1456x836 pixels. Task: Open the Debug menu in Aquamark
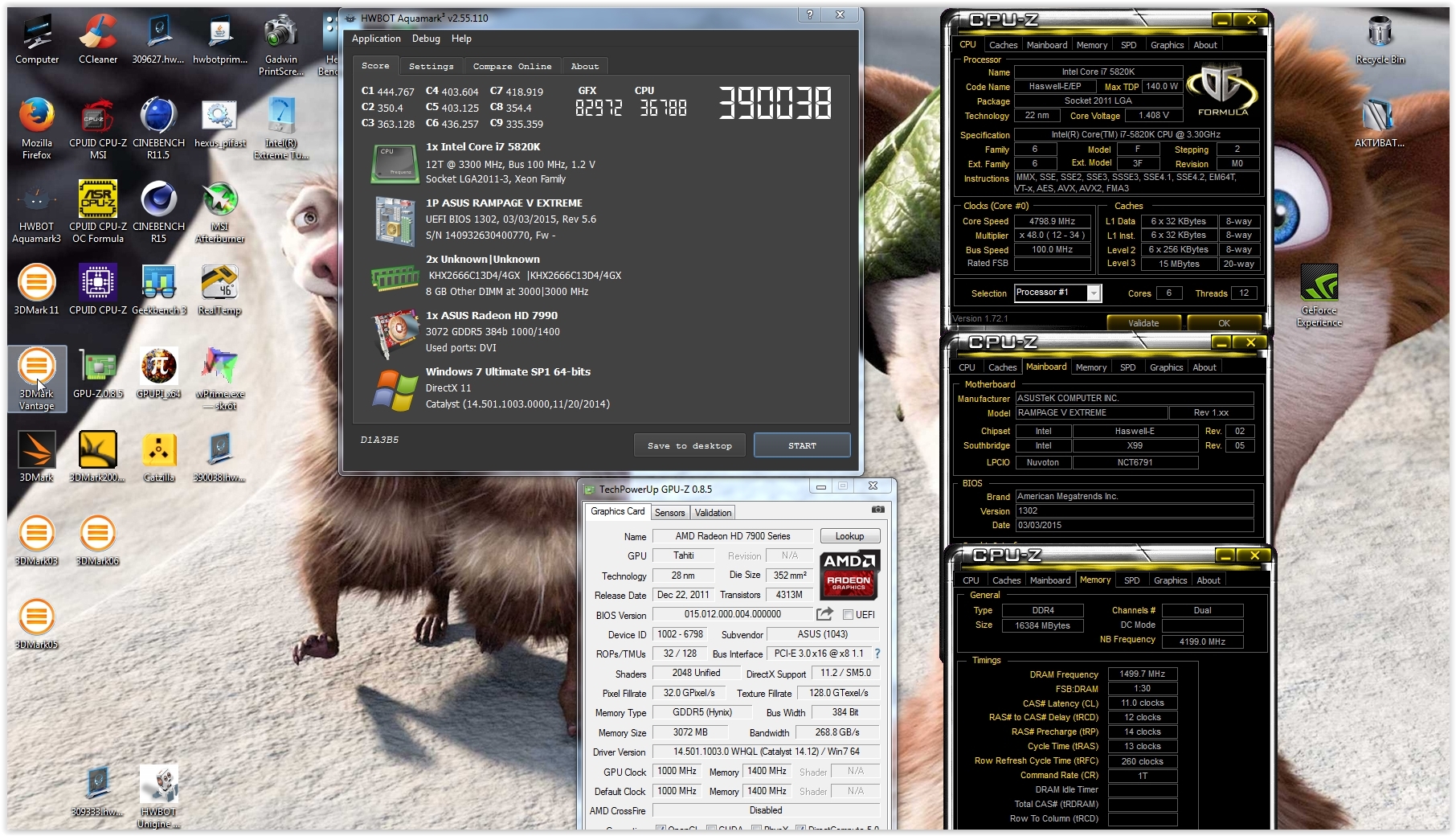tap(426, 39)
